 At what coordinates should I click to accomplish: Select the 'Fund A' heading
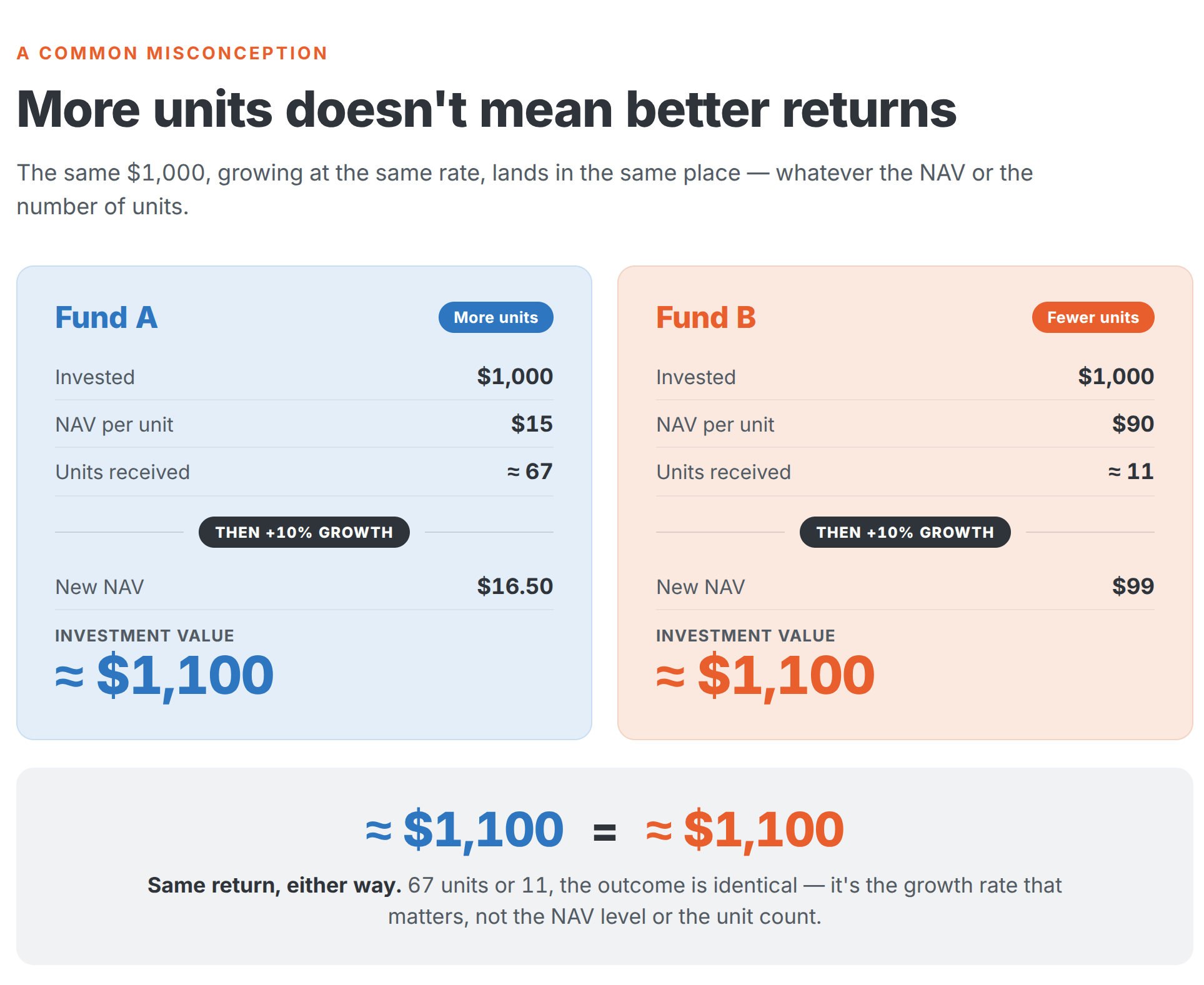pos(106,317)
